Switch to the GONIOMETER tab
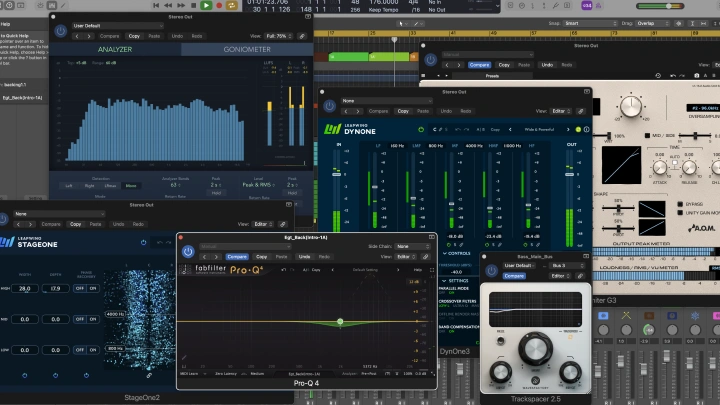Screen dimensions: 720x405 coord(247,49)
